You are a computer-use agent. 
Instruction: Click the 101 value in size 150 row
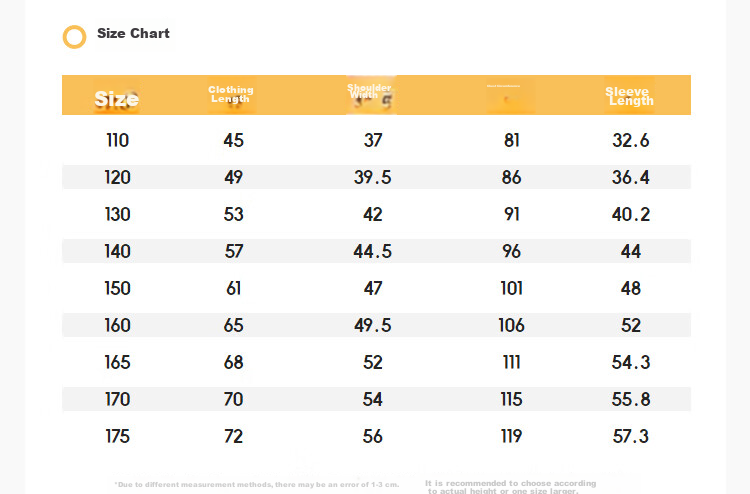click(x=511, y=288)
